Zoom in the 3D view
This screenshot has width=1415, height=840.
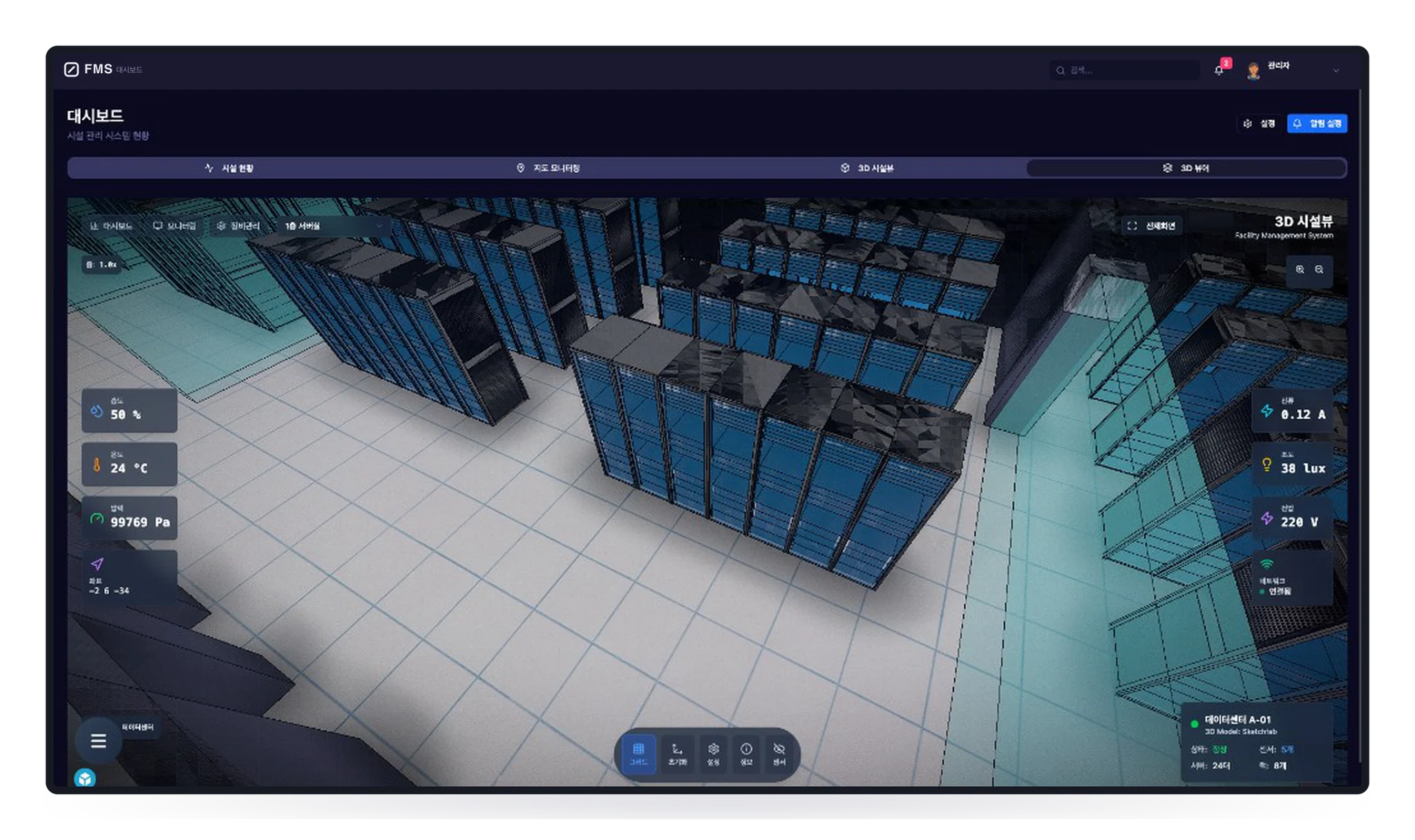pyautogui.click(x=1300, y=269)
